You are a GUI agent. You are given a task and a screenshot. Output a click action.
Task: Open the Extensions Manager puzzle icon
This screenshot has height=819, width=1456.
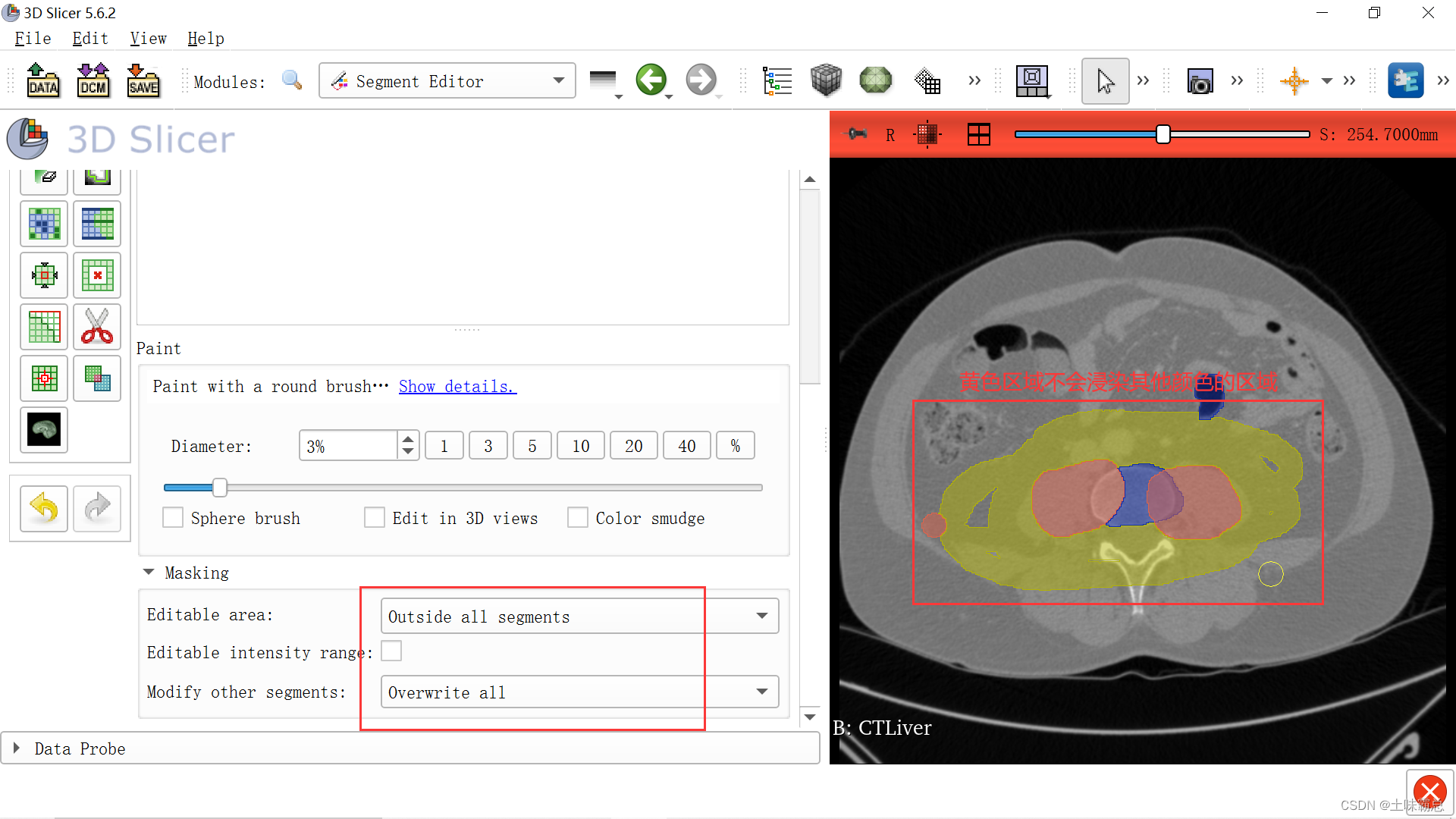coord(1407,80)
